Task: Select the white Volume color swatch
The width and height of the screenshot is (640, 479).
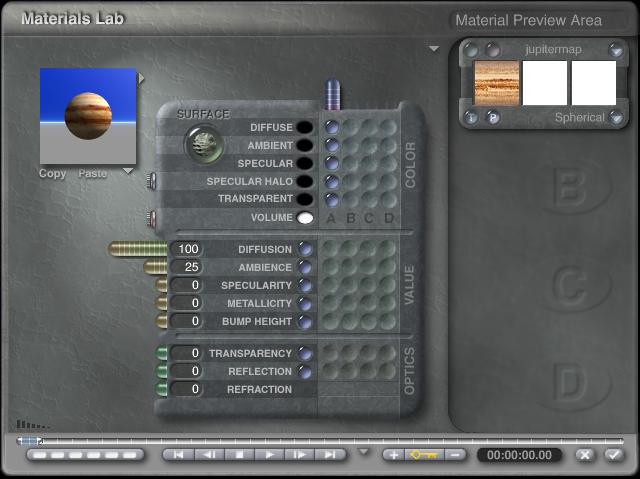Action: tap(304, 217)
